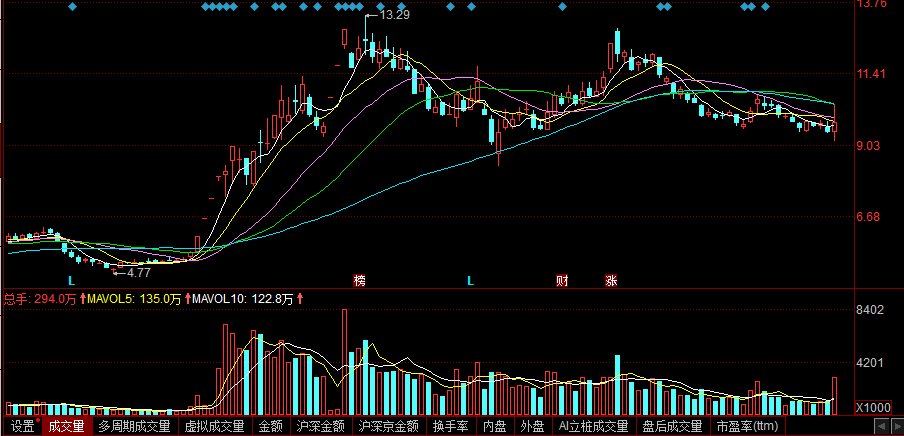Click the leftmost blue diamond news marker
904x436 pixels.
tap(72, 7)
